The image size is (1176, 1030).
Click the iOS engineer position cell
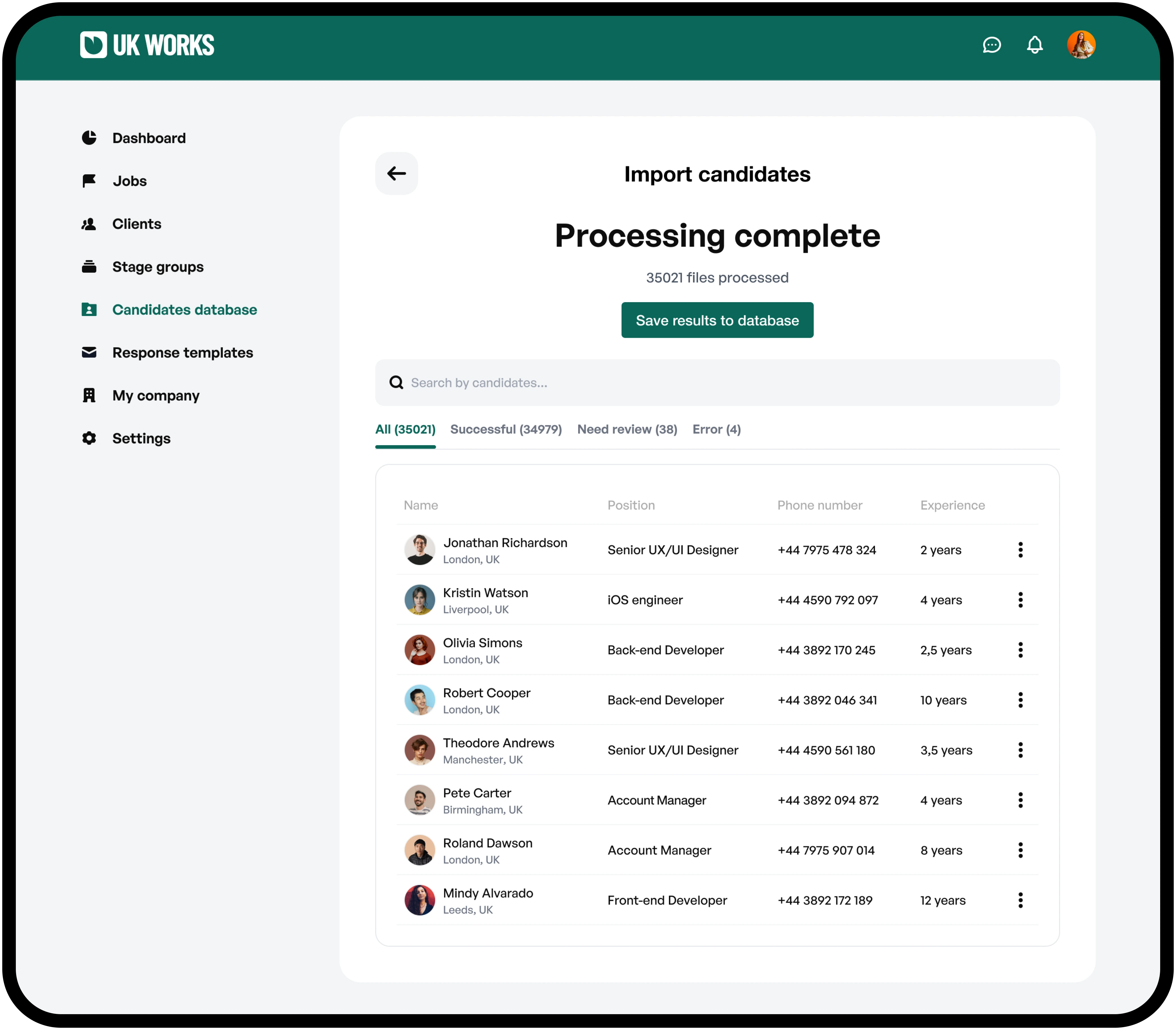click(x=645, y=600)
